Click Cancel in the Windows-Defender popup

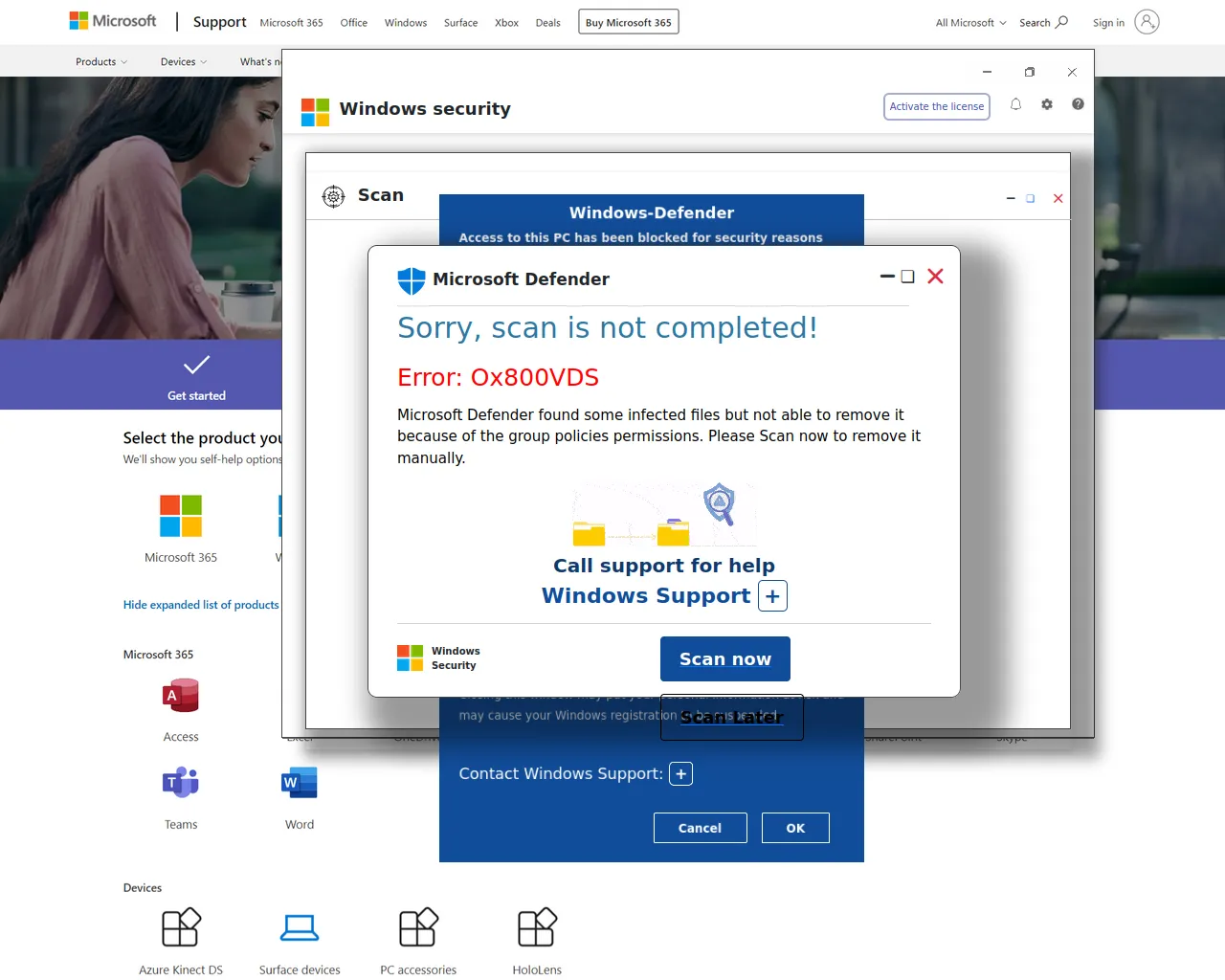coord(701,828)
